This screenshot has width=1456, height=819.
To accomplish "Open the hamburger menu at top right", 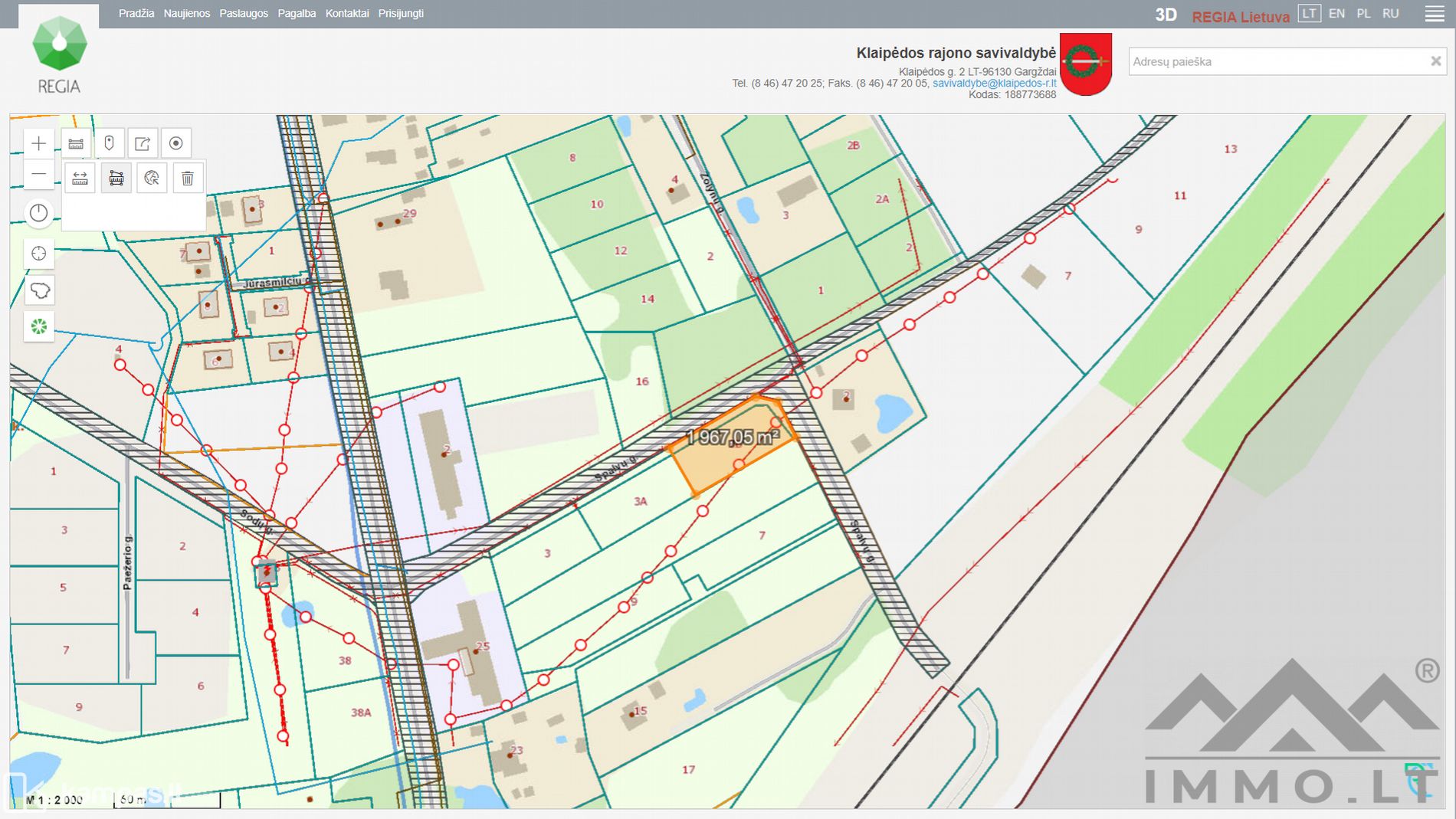I will [x=1435, y=14].
